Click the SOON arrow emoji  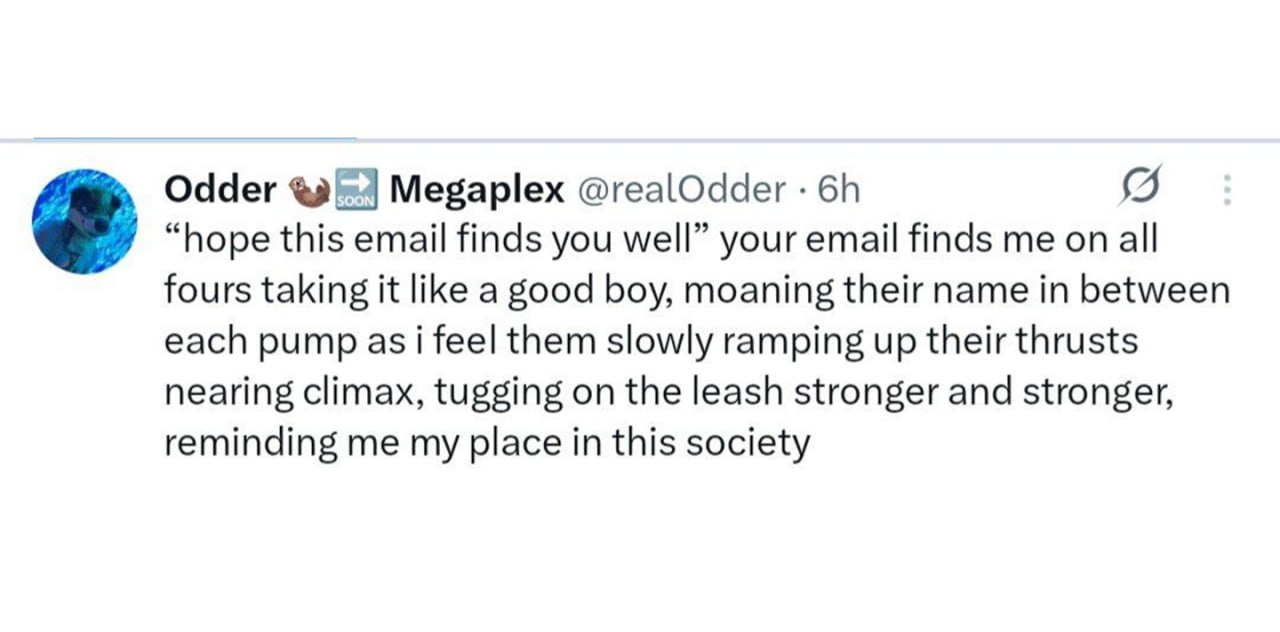[355, 189]
